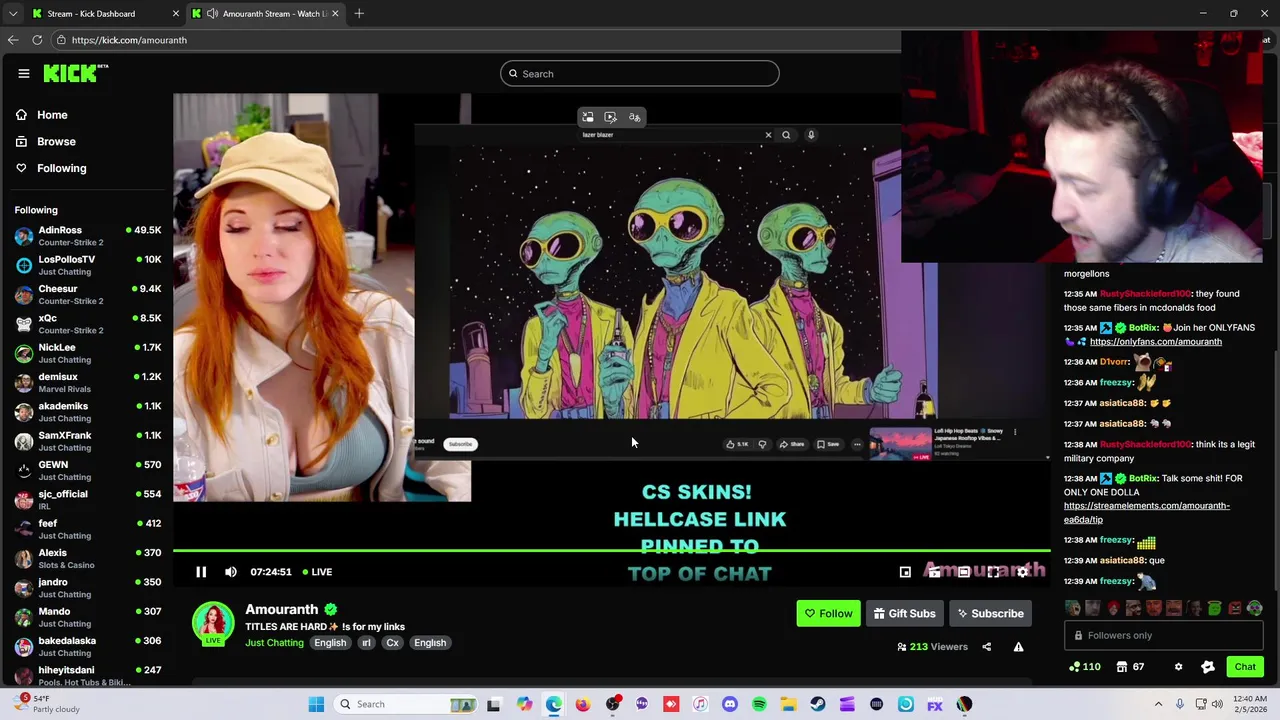1280x720 pixels.
Task: Open feef channel in Following list
Action: tap(88, 529)
